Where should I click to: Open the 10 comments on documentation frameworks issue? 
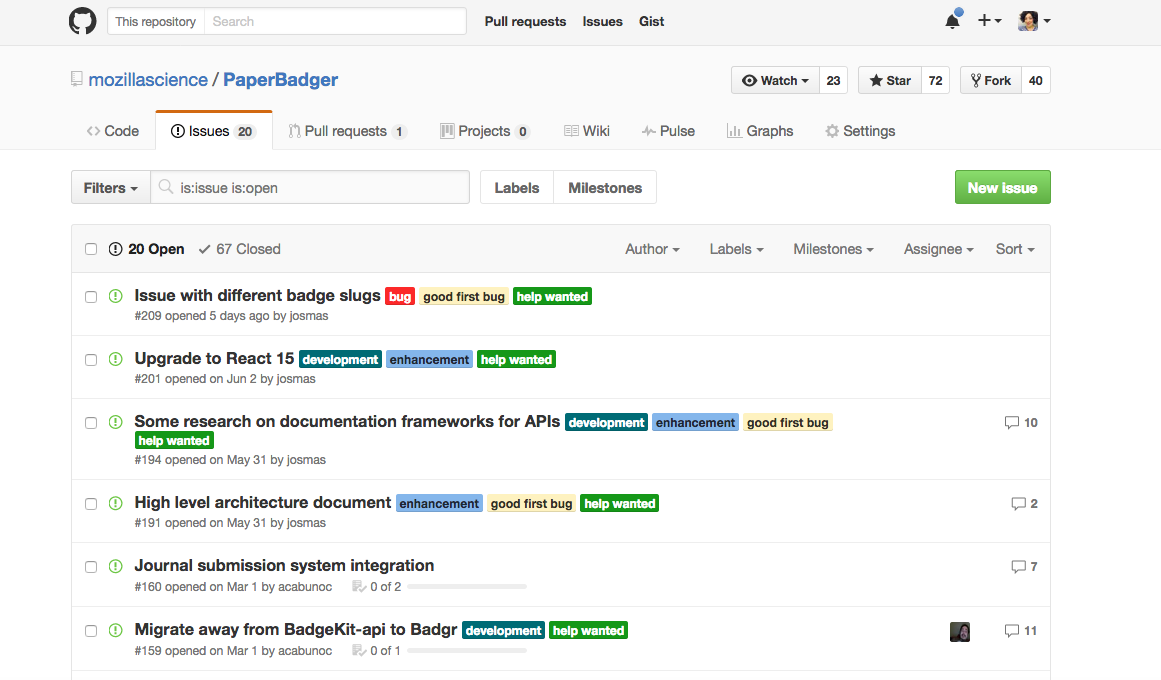point(1021,422)
